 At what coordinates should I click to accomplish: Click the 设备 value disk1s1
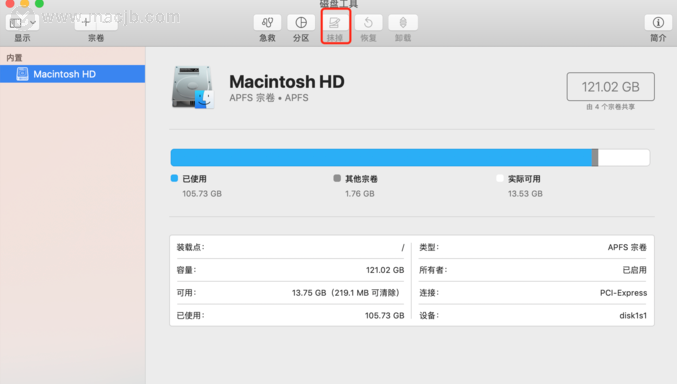pyautogui.click(x=633, y=316)
